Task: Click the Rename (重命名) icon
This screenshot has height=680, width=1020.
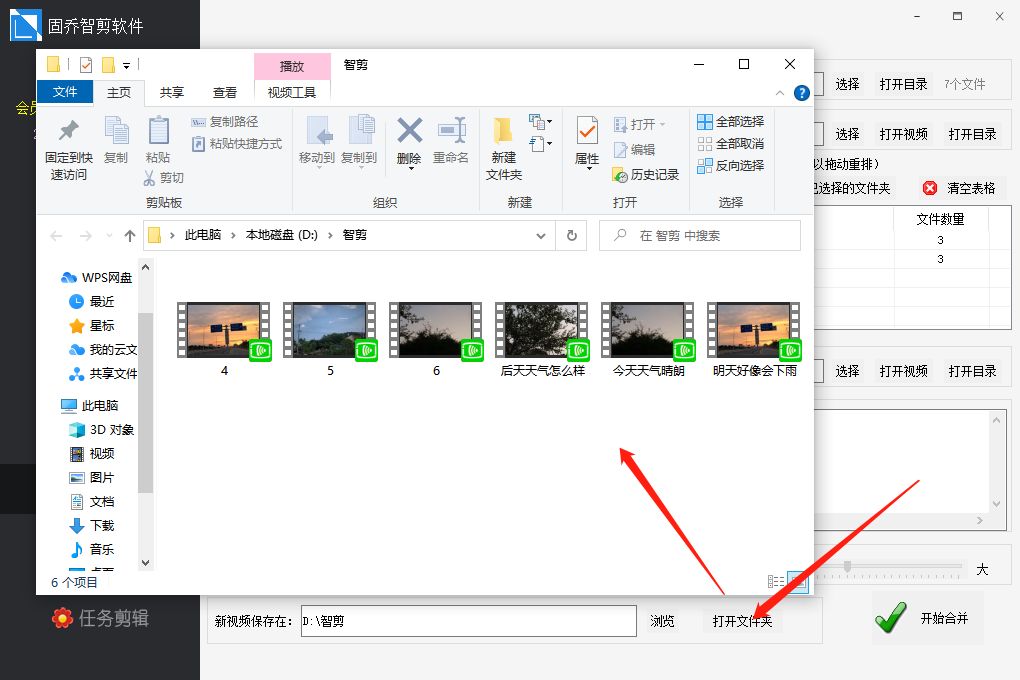Action: pos(451,131)
